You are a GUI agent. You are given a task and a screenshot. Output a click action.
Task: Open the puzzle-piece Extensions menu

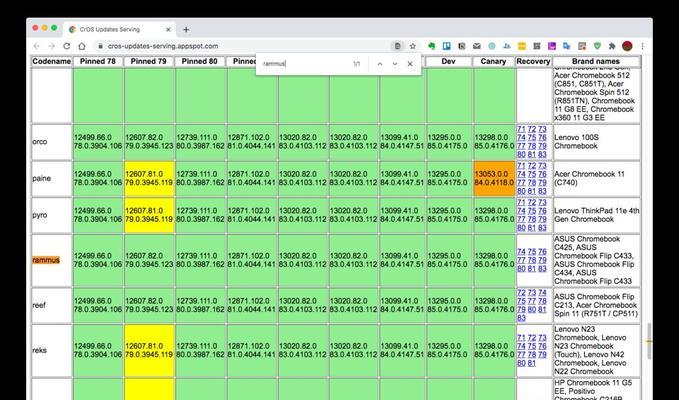[612, 46]
